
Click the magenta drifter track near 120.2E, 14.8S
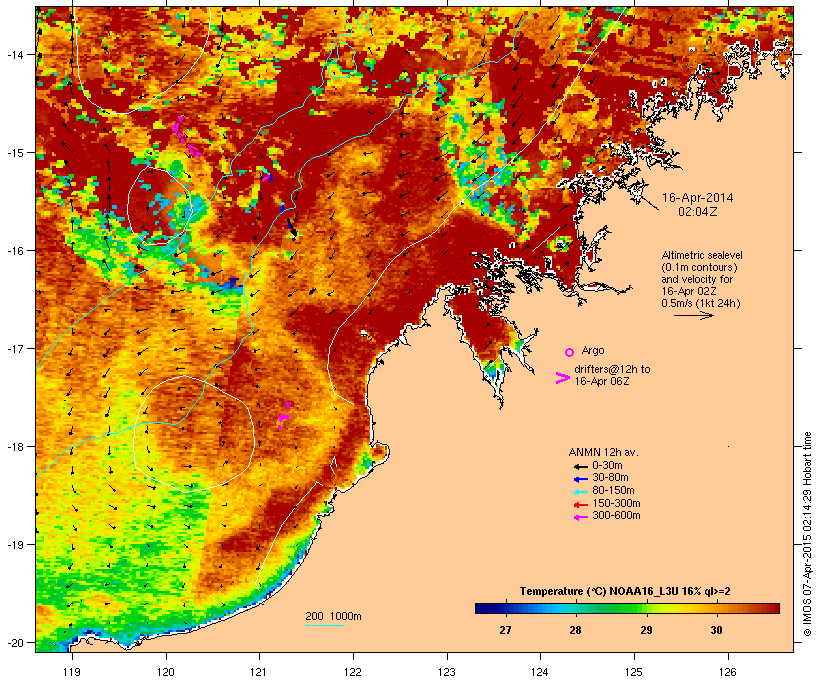(x=186, y=137)
